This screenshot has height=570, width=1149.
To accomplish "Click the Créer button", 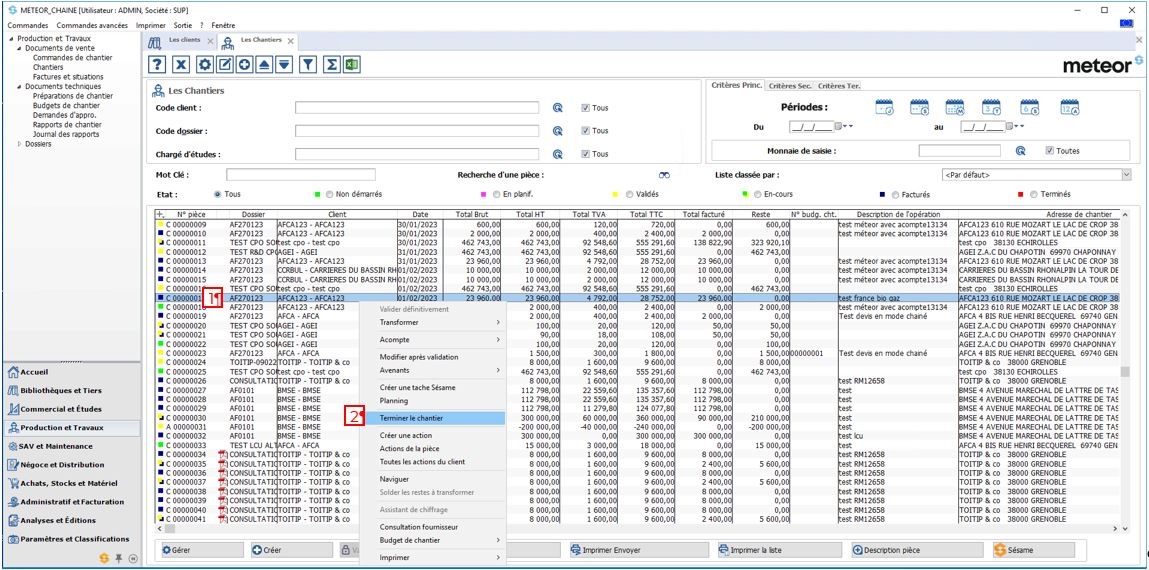I will click(290, 549).
